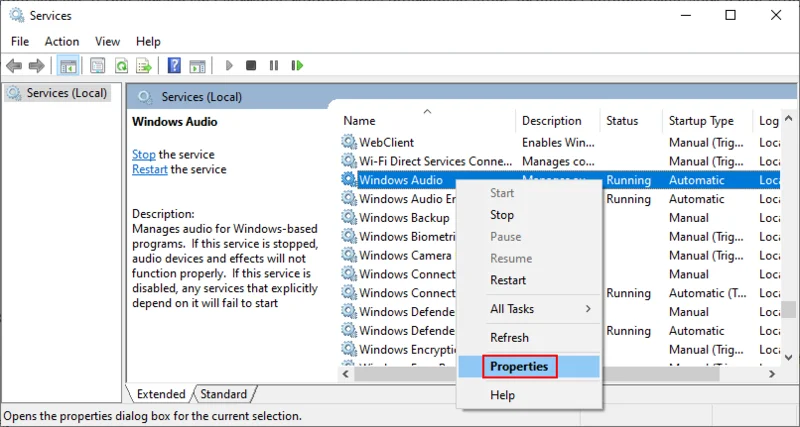Open the File menu
The height and width of the screenshot is (427, 800).
tap(20, 41)
